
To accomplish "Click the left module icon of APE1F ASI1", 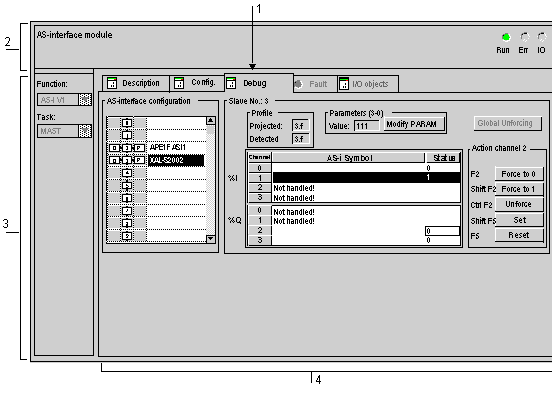I will tap(114, 148).
